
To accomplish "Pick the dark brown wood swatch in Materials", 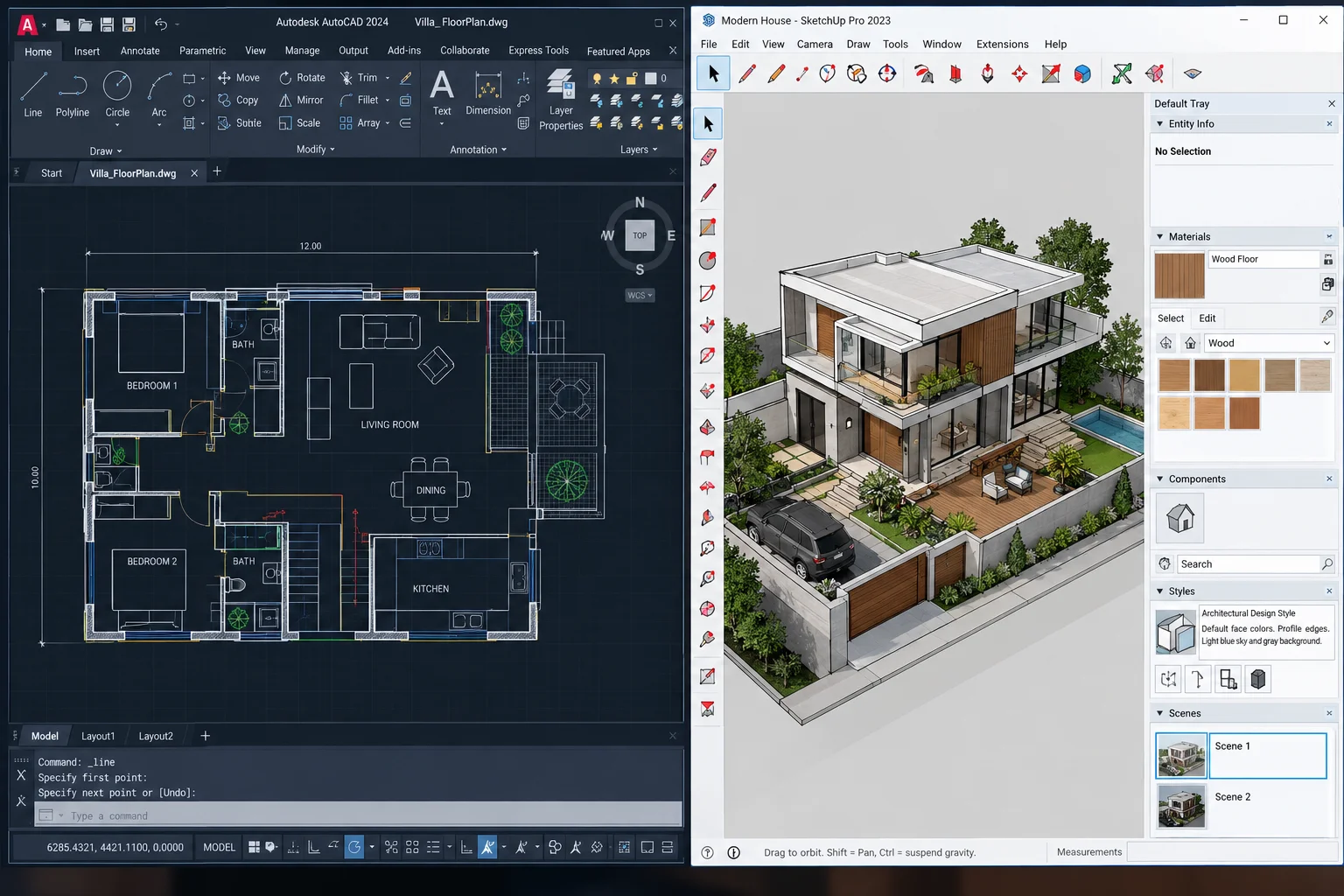I will pos(1209,375).
